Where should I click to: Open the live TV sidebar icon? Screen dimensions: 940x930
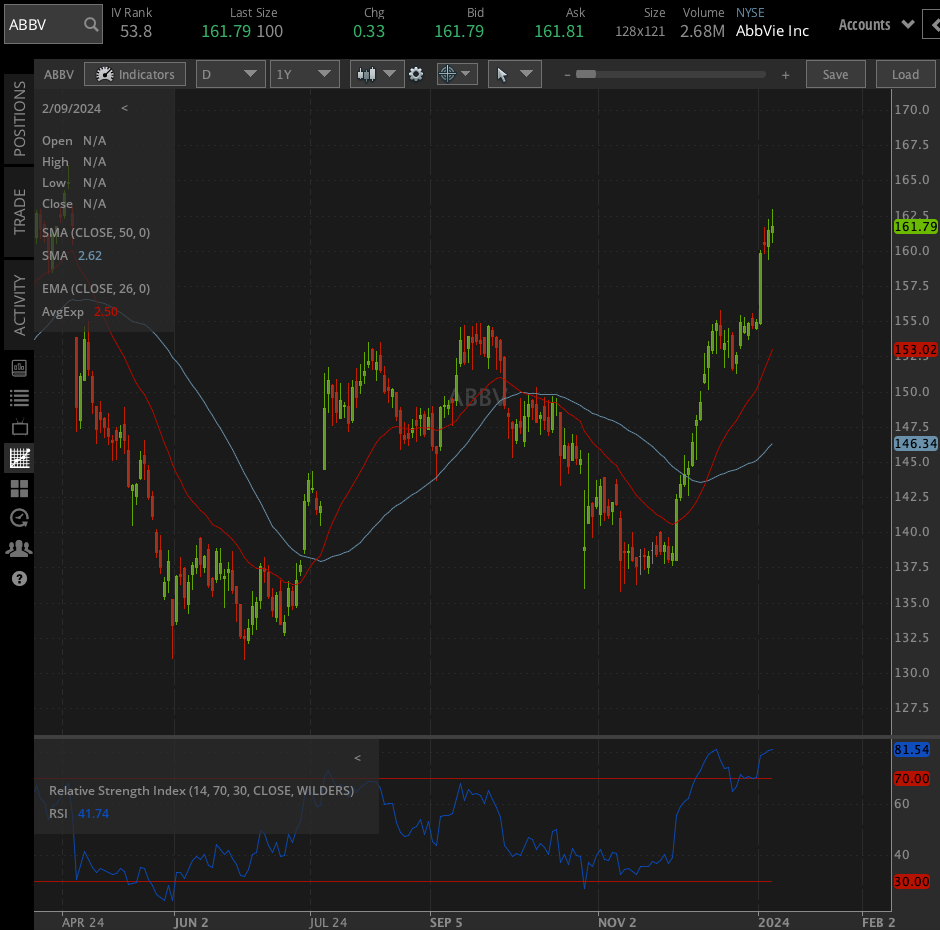point(19,428)
